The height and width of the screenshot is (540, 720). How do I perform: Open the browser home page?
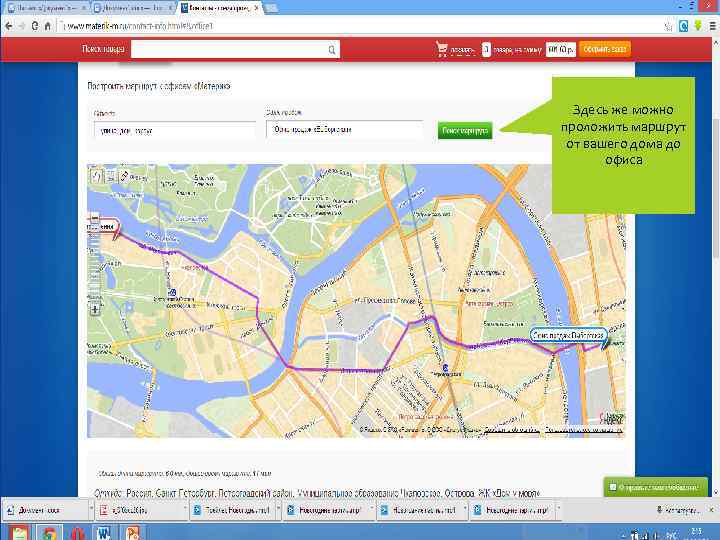[47, 26]
